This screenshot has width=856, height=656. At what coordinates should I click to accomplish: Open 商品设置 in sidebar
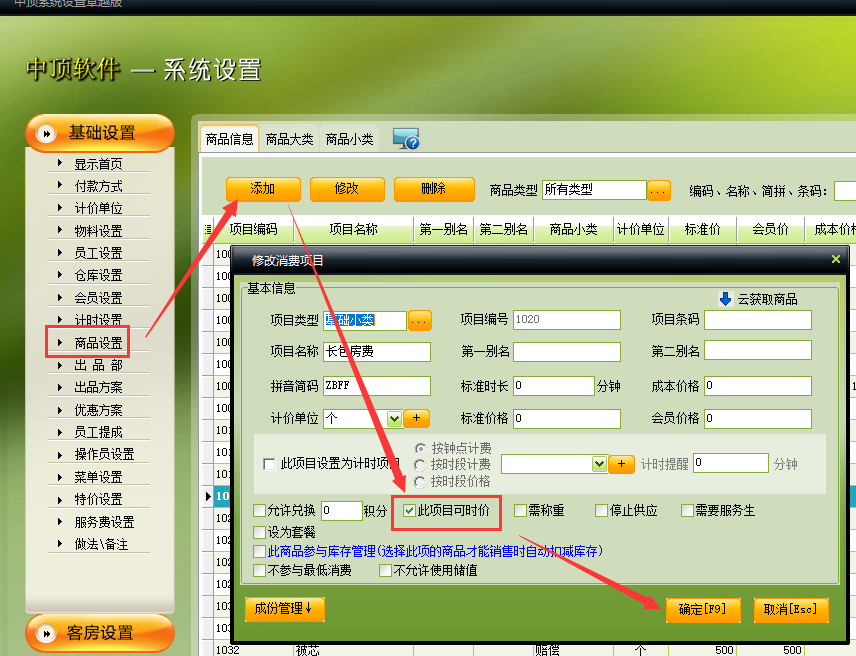pyautogui.click(x=99, y=343)
